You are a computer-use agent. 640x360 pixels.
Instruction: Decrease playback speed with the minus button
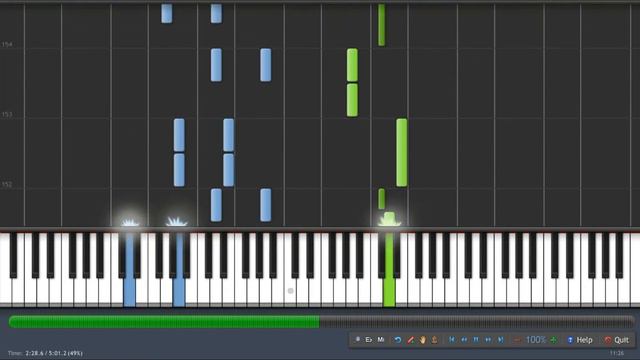tap(517, 340)
